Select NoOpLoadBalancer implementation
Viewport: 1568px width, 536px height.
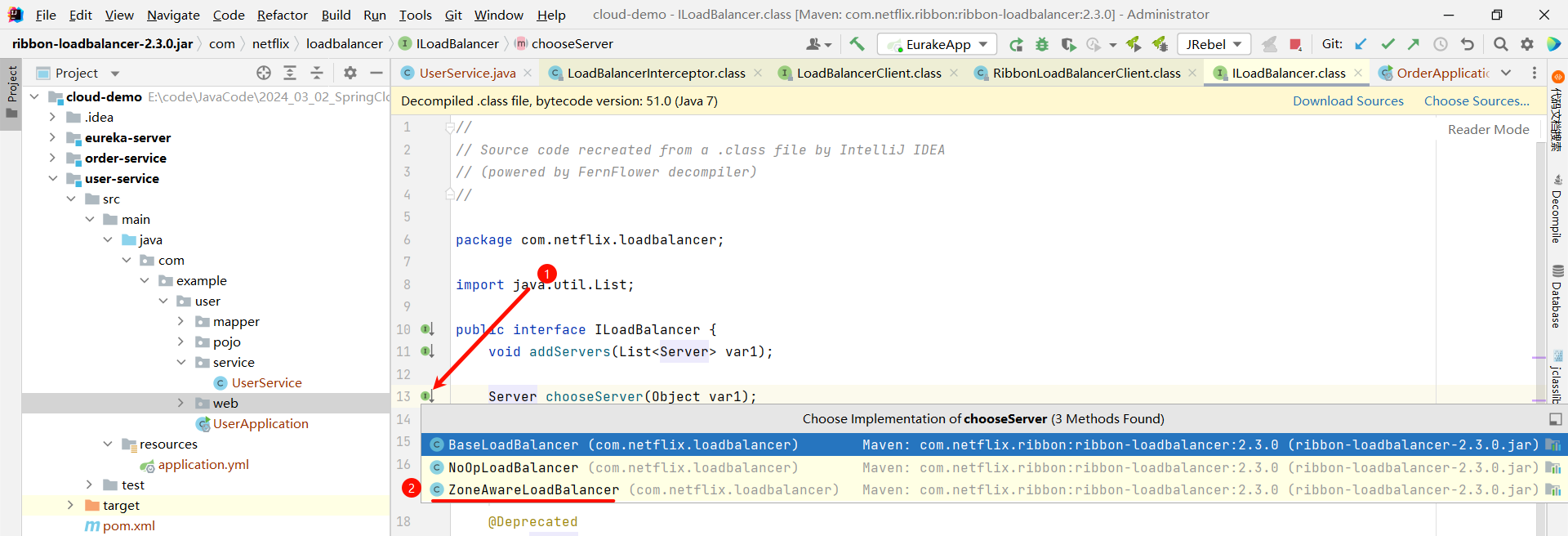tap(994, 467)
